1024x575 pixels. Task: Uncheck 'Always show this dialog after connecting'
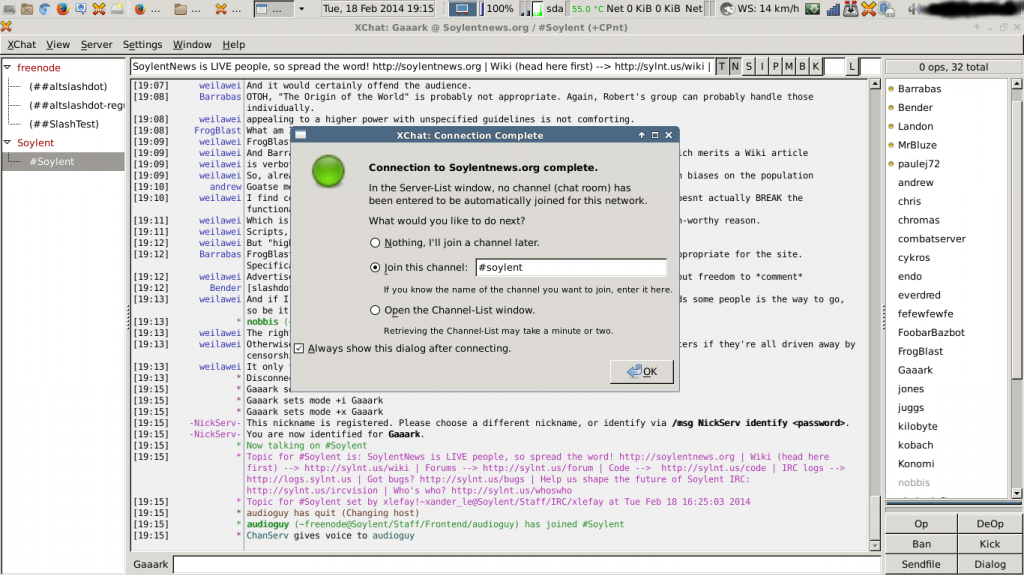point(299,349)
